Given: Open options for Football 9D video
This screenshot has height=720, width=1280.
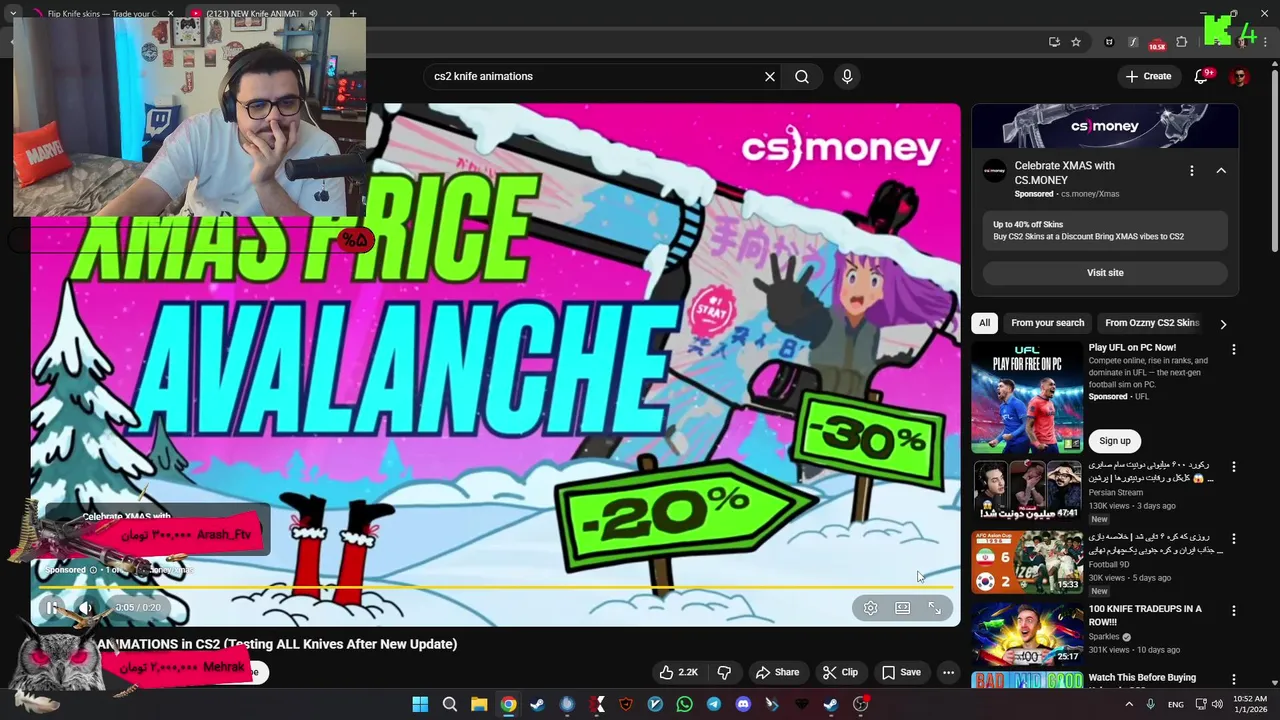Looking at the screenshot, I should 1233,539.
